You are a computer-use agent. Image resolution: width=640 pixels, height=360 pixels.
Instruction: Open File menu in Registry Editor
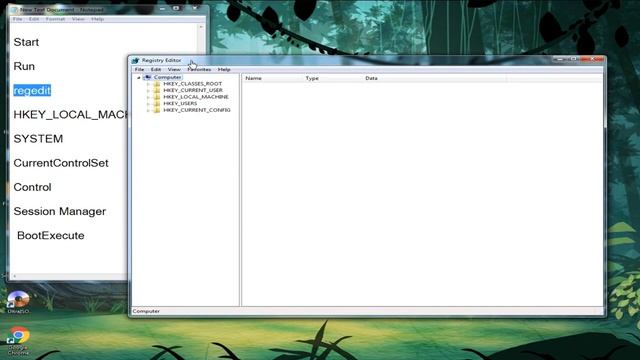pyautogui.click(x=139, y=69)
